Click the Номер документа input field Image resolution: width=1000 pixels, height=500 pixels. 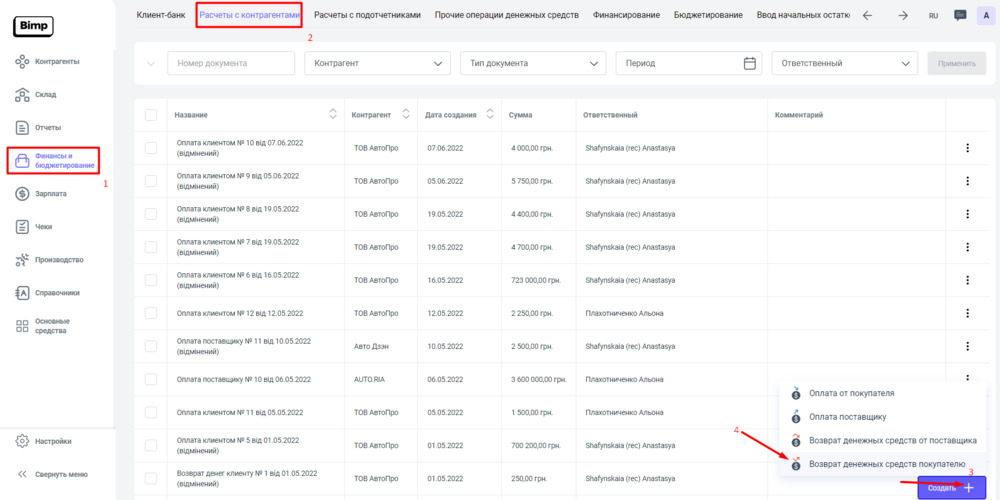click(x=230, y=63)
